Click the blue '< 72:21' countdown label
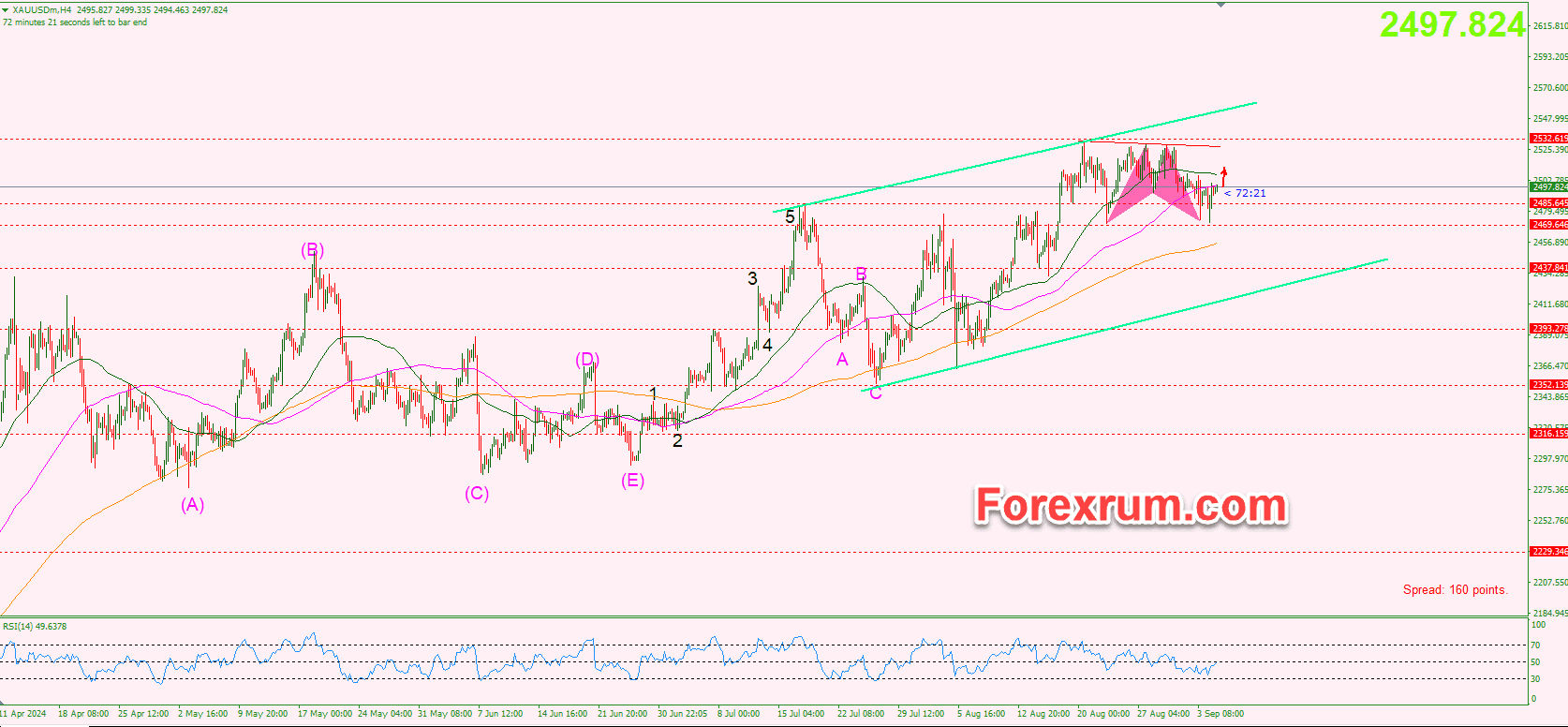This screenshot has height=727, width=1568. pyautogui.click(x=1245, y=193)
